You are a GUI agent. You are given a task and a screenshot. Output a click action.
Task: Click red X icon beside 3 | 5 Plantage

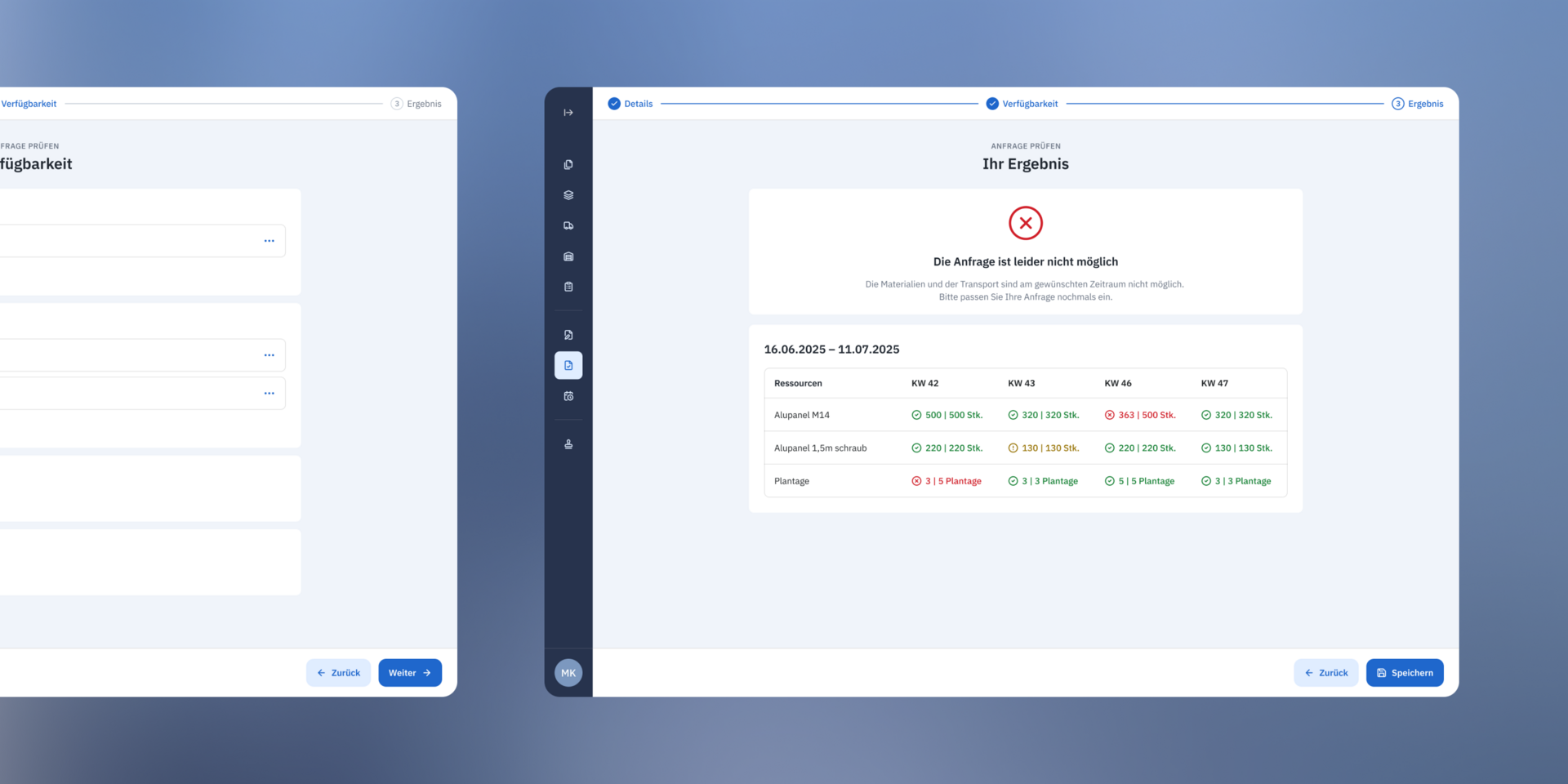click(916, 481)
